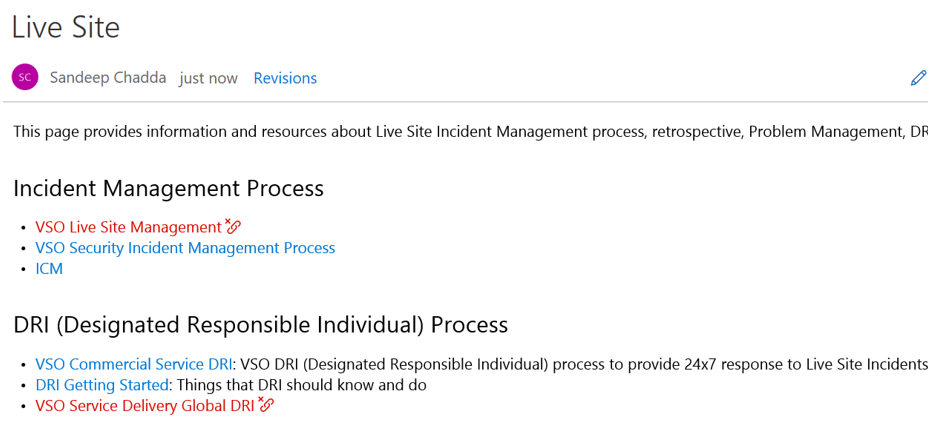Open DRI Getting Started link
The image size is (933, 433).
pos(102,385)
